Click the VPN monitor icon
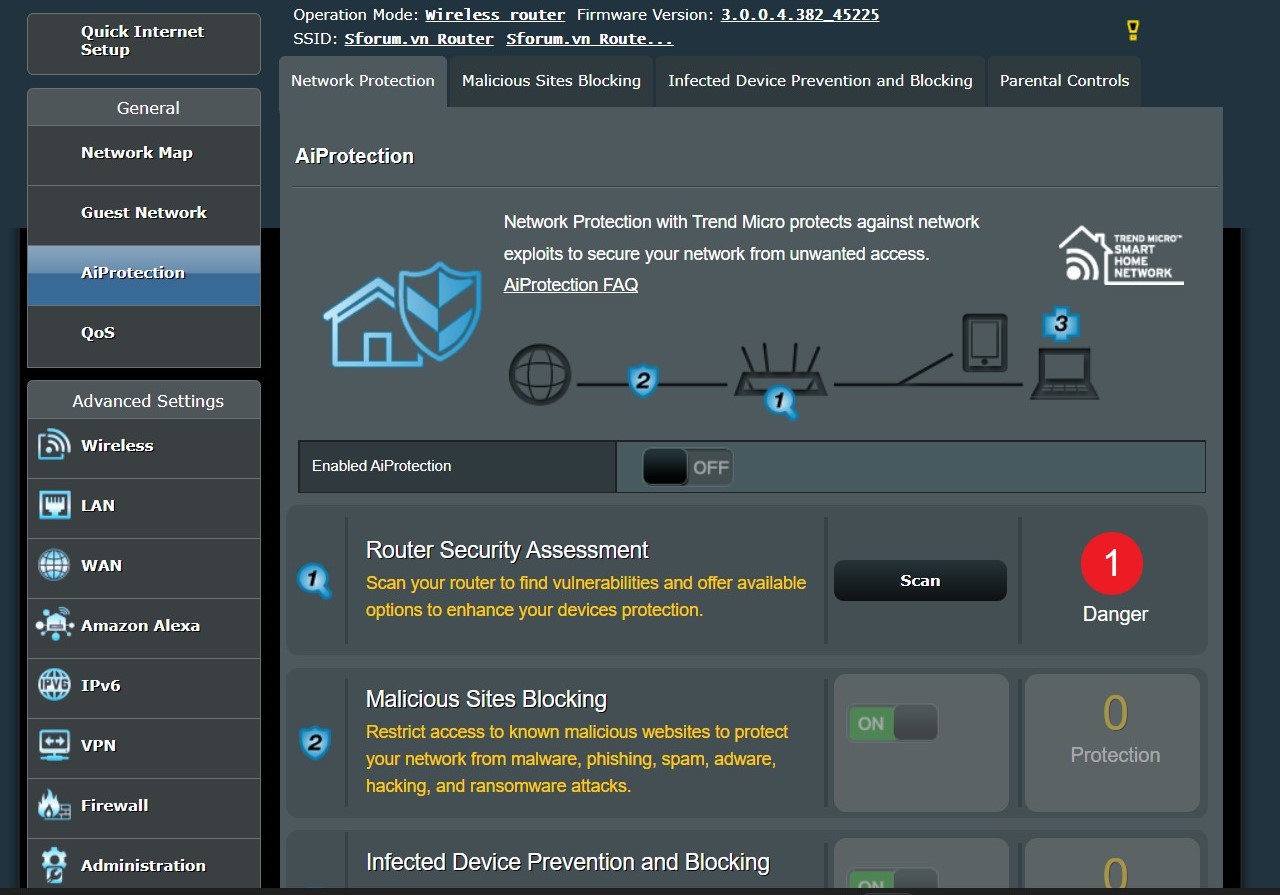The height and width of the screenshot is (895, 1280). click(54, 745)
